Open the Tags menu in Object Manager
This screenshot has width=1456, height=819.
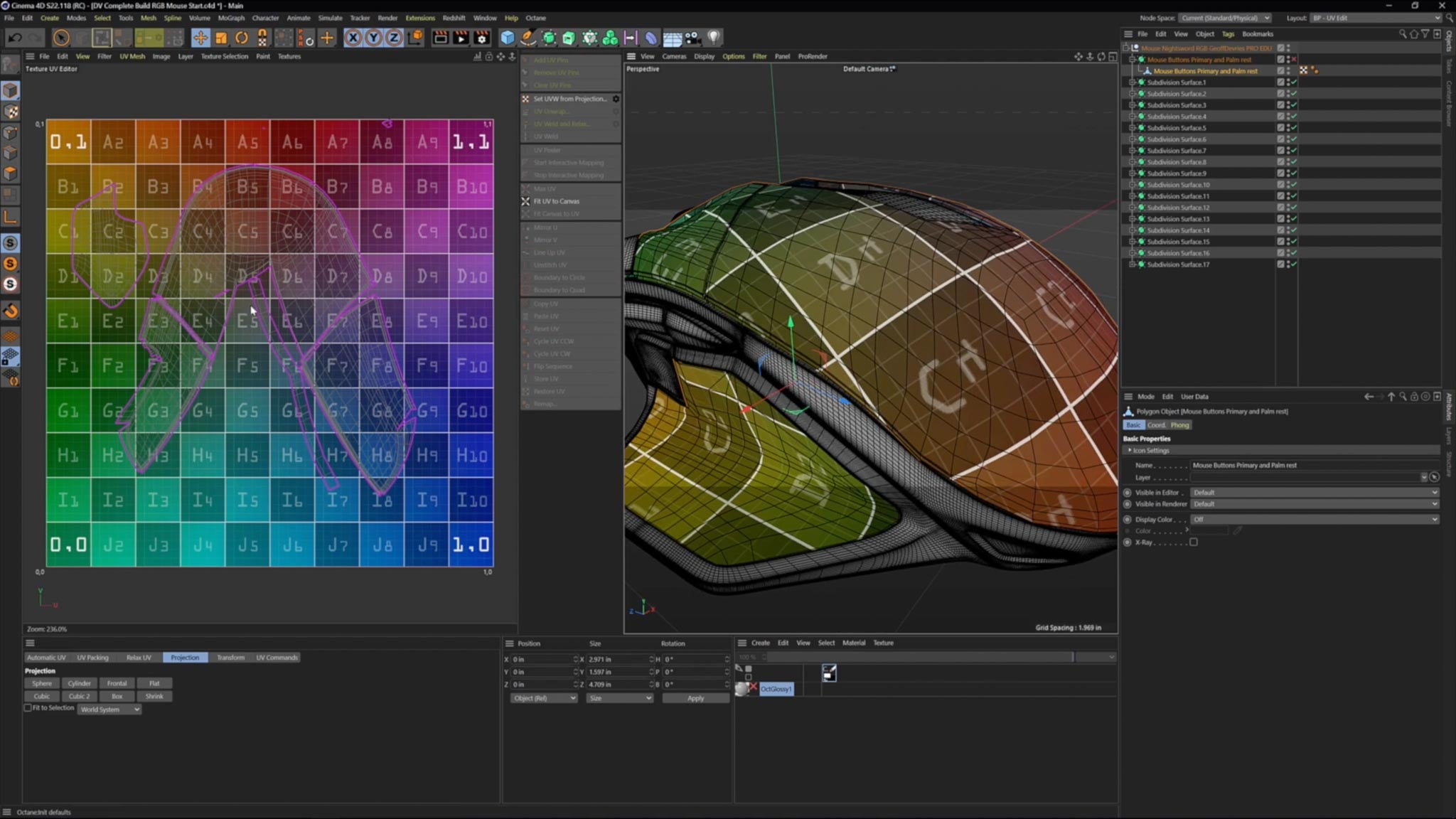(1228, 34)
